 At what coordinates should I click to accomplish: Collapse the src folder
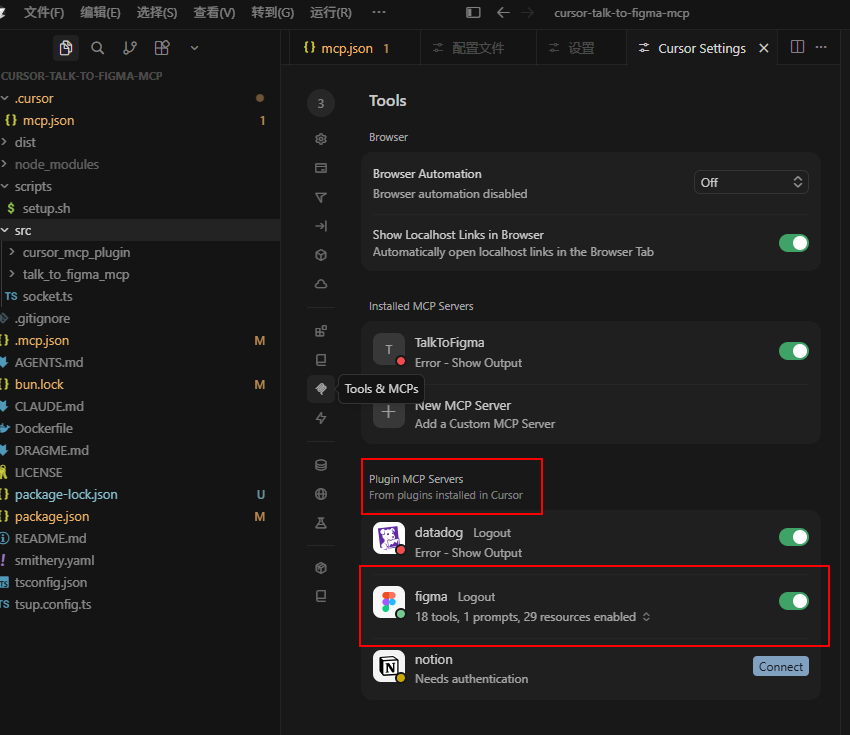(x=140, y=230)
